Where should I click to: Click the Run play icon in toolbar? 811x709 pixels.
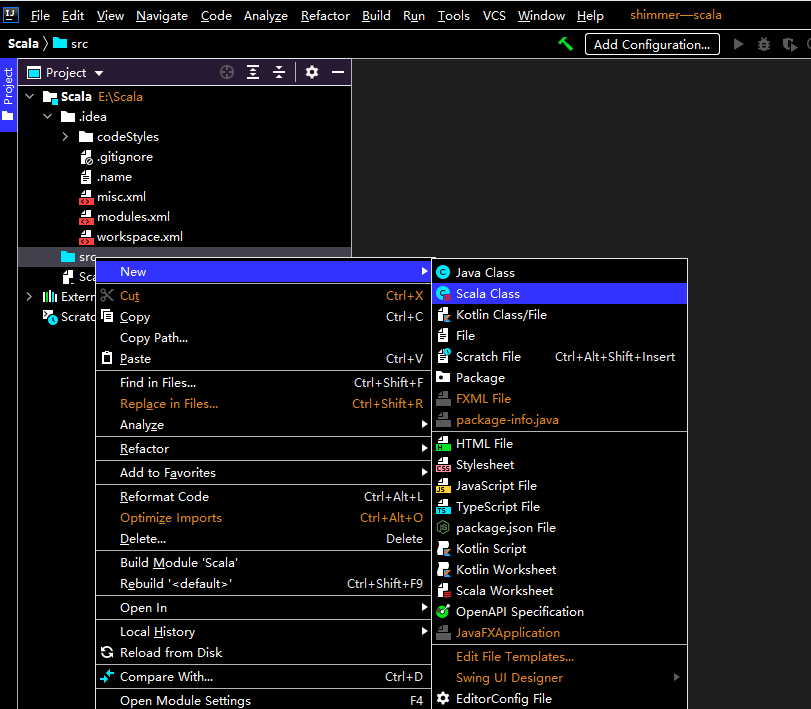[739, 44]
